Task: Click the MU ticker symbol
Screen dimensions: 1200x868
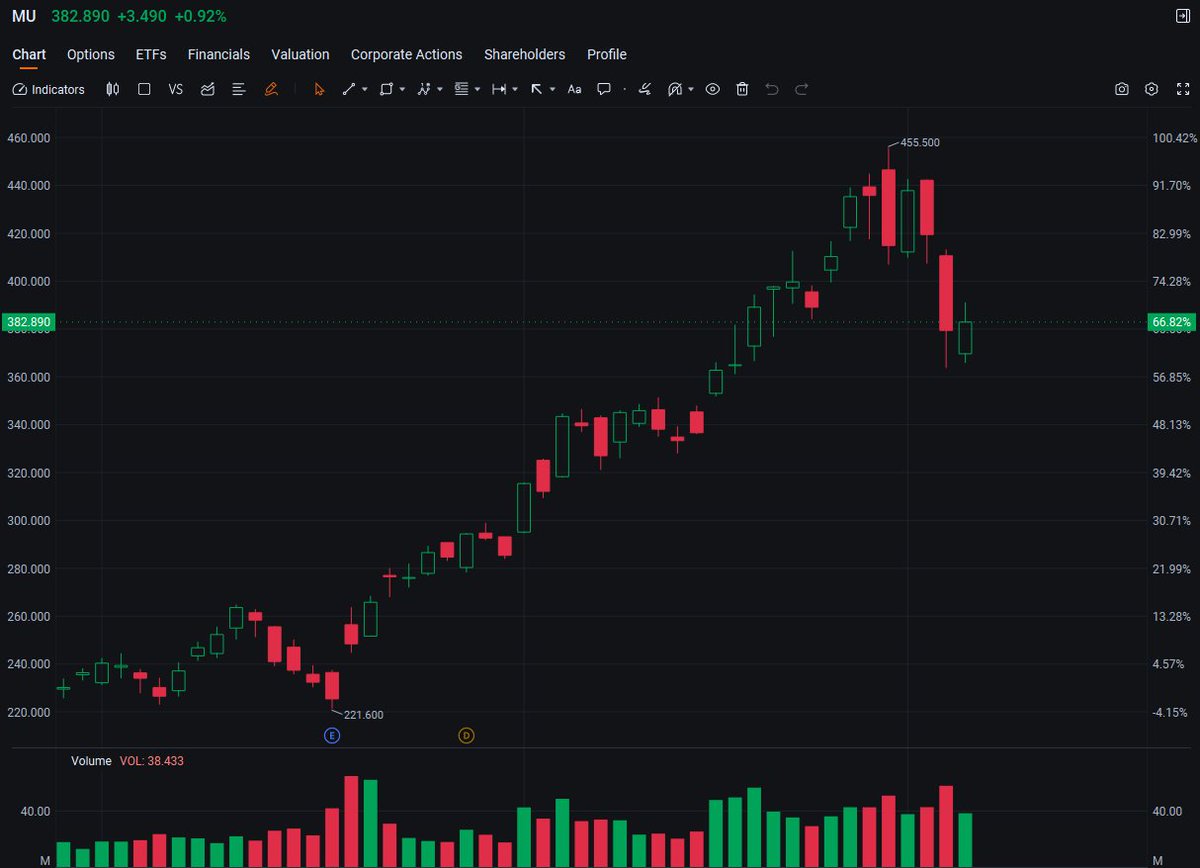Action: 24,16
